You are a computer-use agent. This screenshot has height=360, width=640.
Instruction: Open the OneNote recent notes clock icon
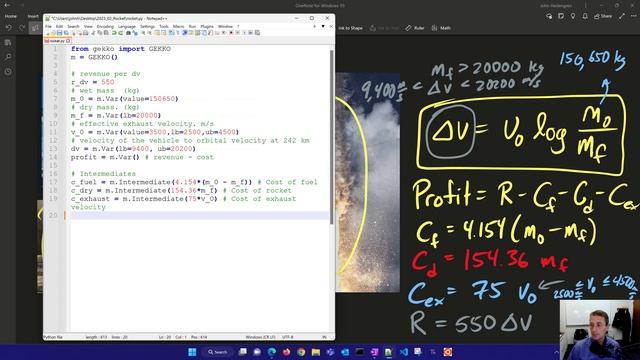point(8,71)
